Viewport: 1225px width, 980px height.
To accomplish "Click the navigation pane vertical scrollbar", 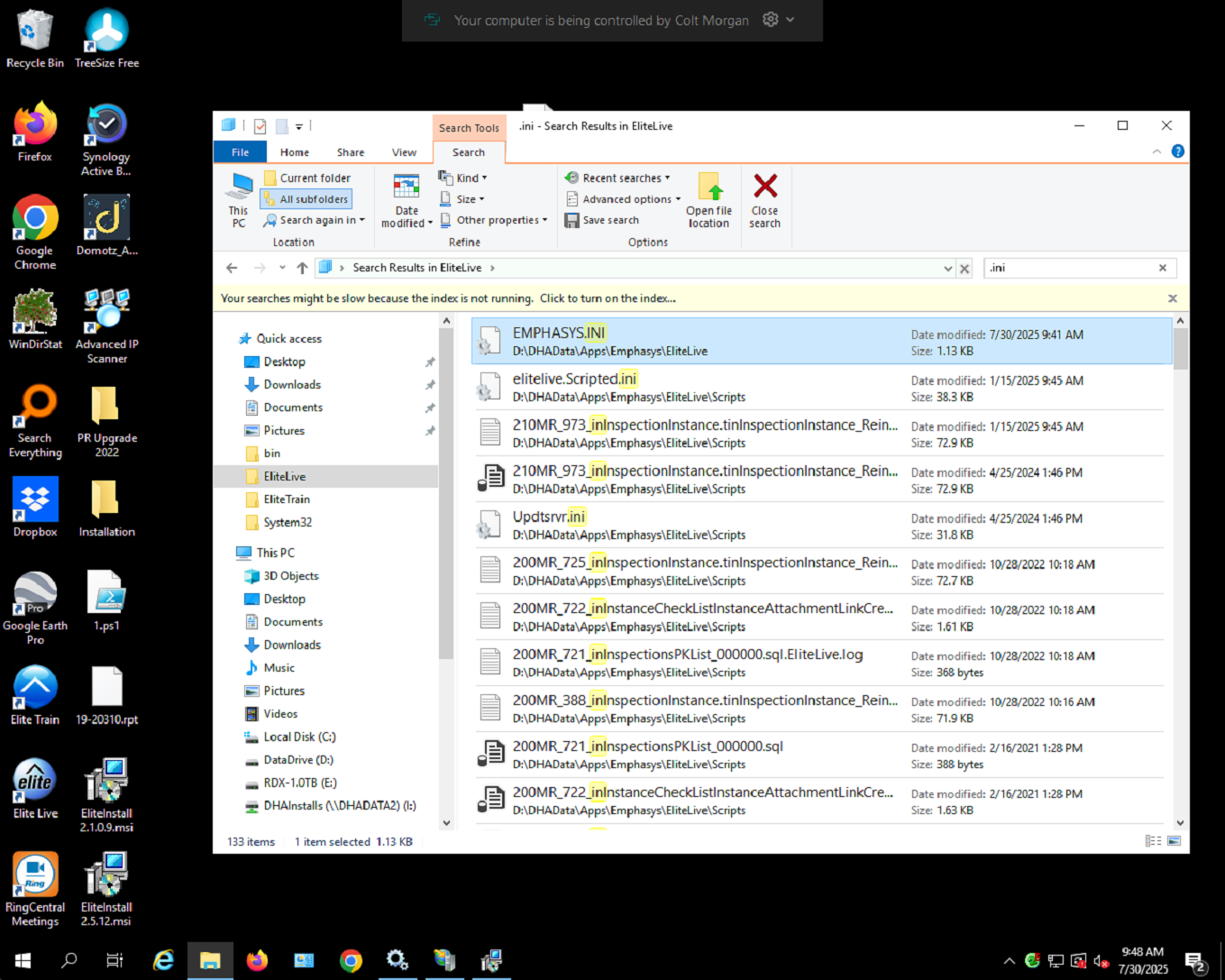I will [445, 493].
